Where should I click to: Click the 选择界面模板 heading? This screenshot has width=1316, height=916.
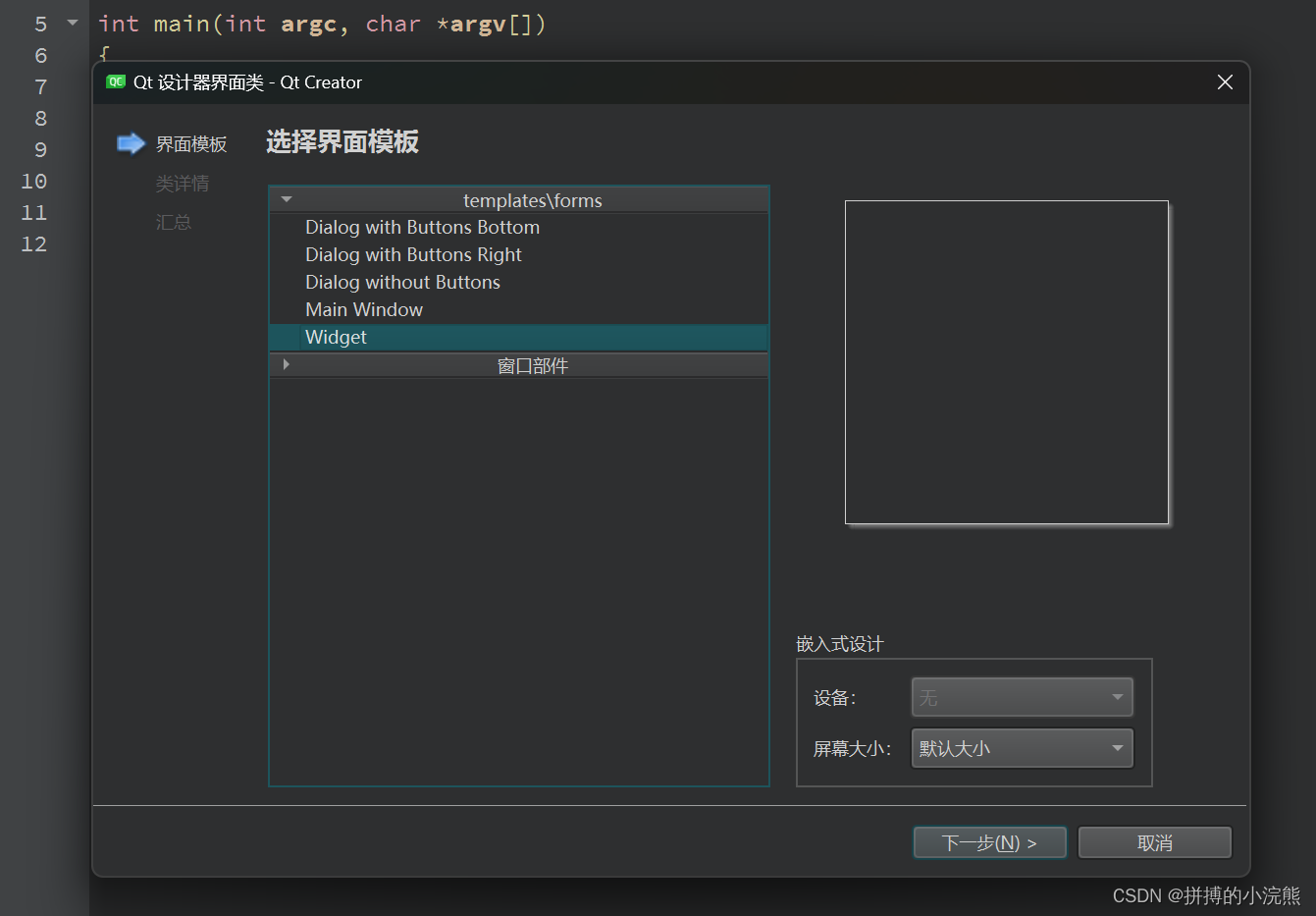(x=342, y=142)
